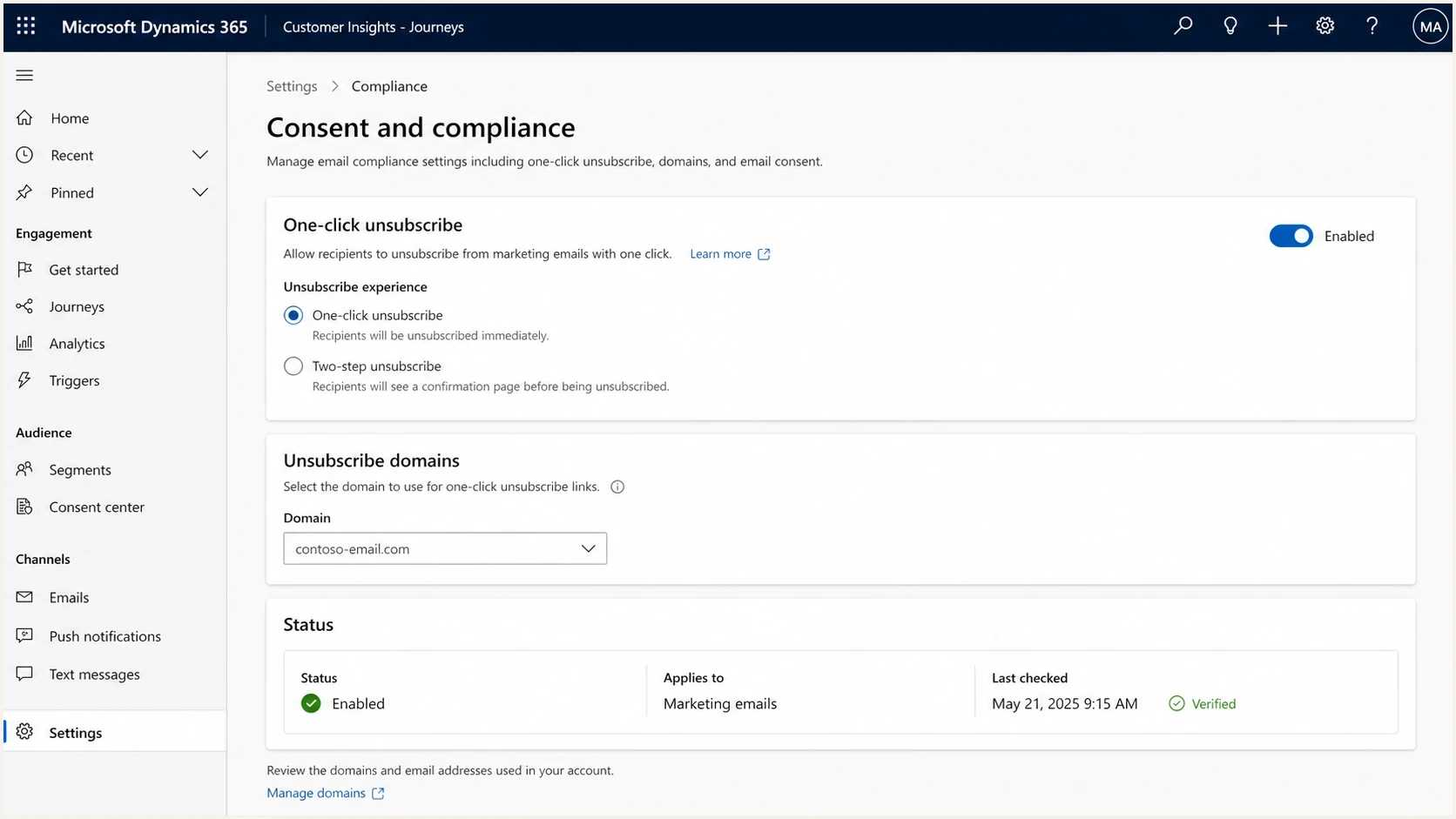
Task: Click the Settings gear icon in sidebar
Action: 24,732
